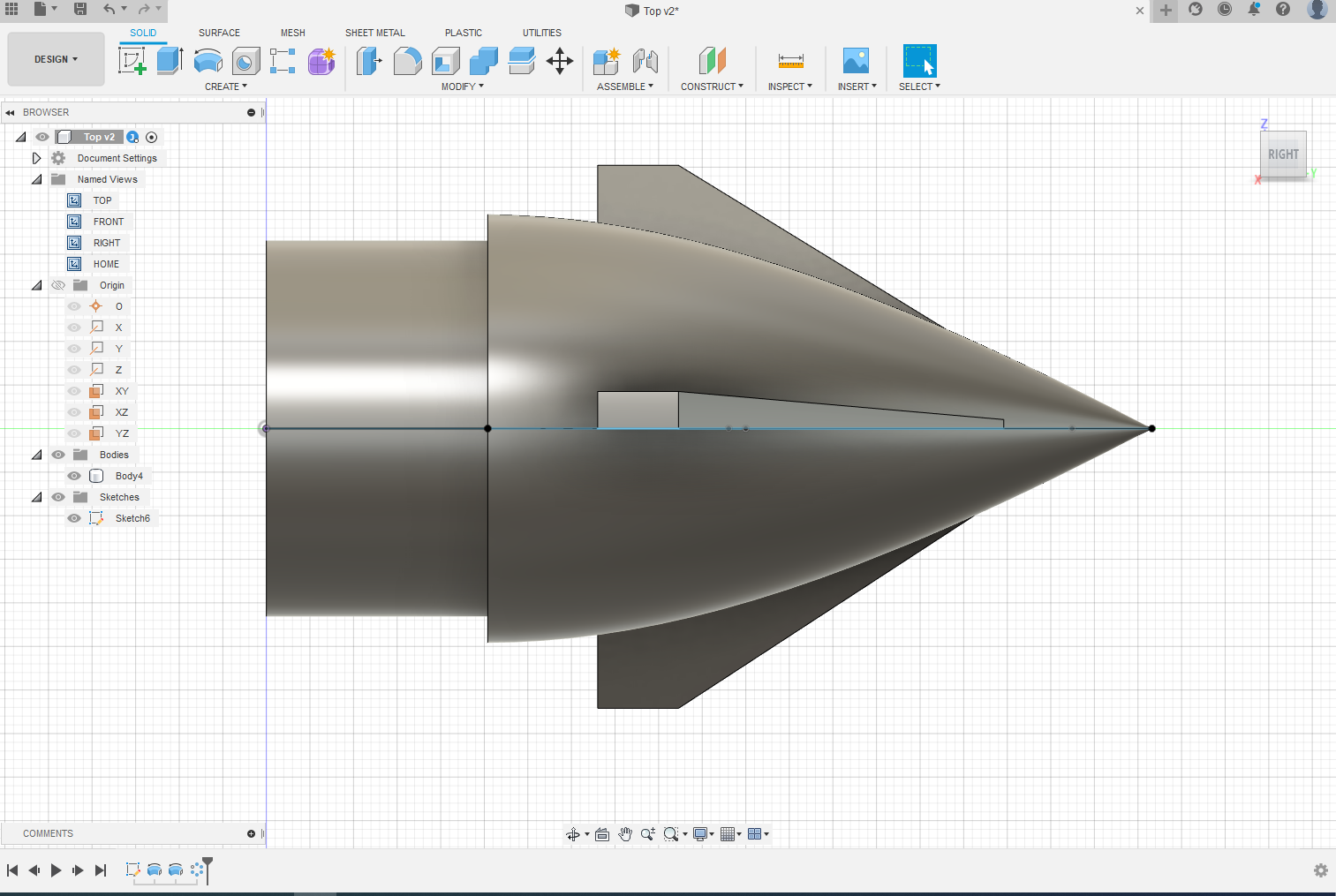Activate the Extrude tool

pyautogui.click(x=170, y=59)
